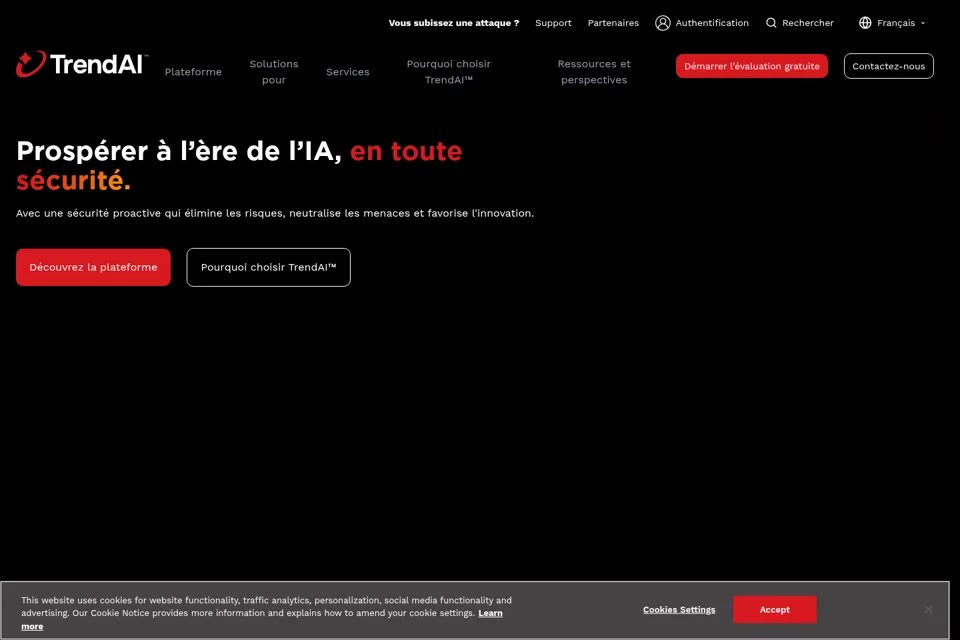Expand the Français language dropdown arrow
This screenshot has height=640, width=960.
[923, 23]
